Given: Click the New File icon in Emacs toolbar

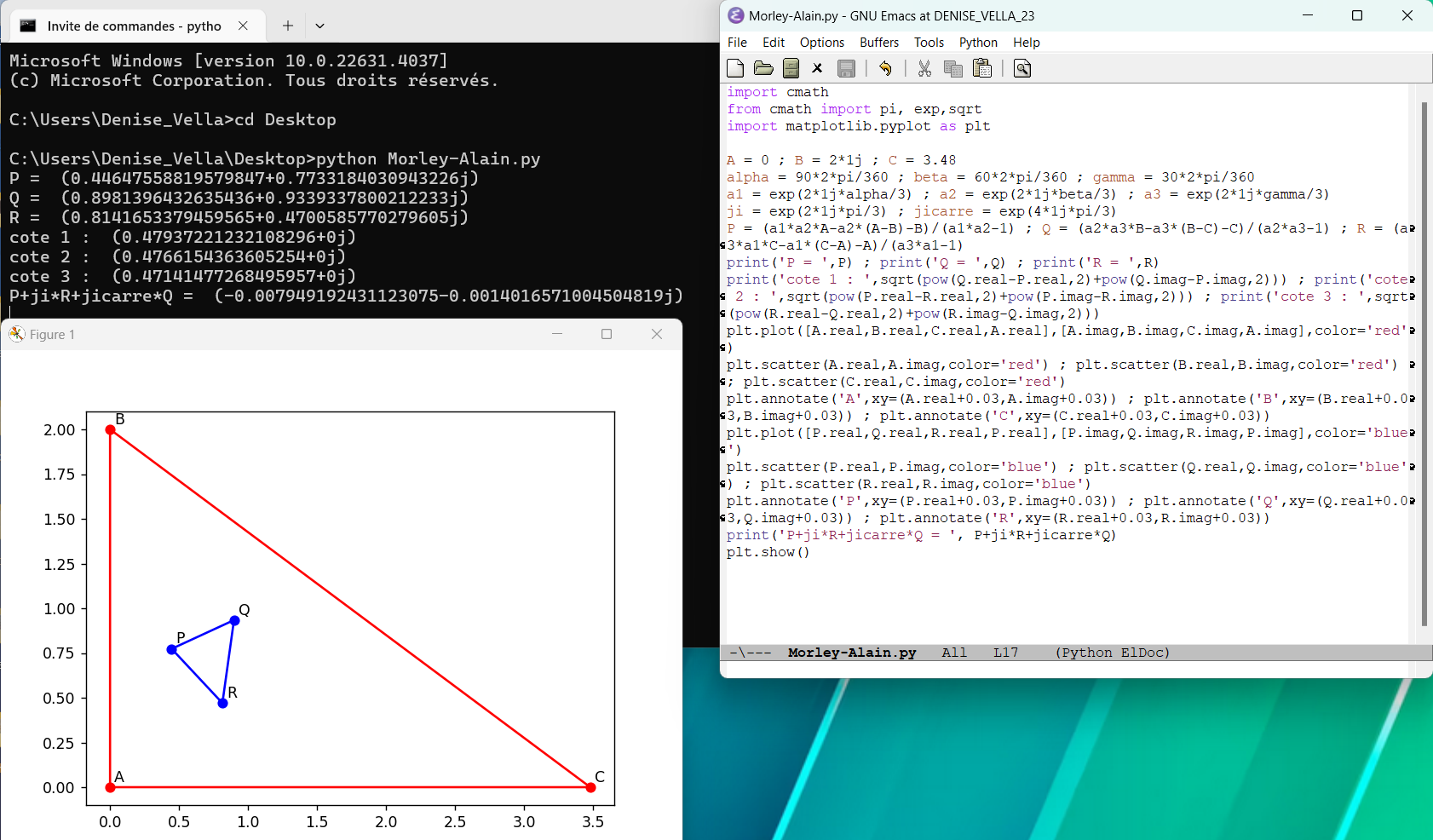Looking at the screenshot, I should click(735, 68).
